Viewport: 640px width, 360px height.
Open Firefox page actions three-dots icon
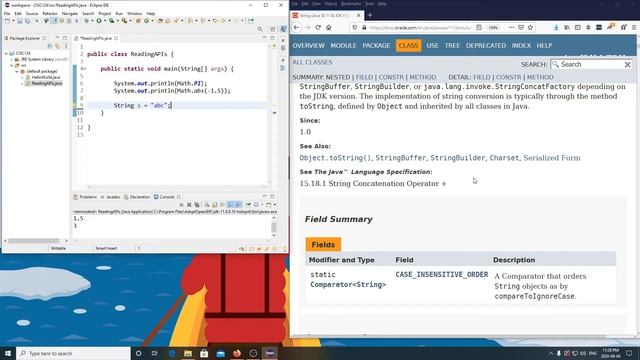pos(511,27)
